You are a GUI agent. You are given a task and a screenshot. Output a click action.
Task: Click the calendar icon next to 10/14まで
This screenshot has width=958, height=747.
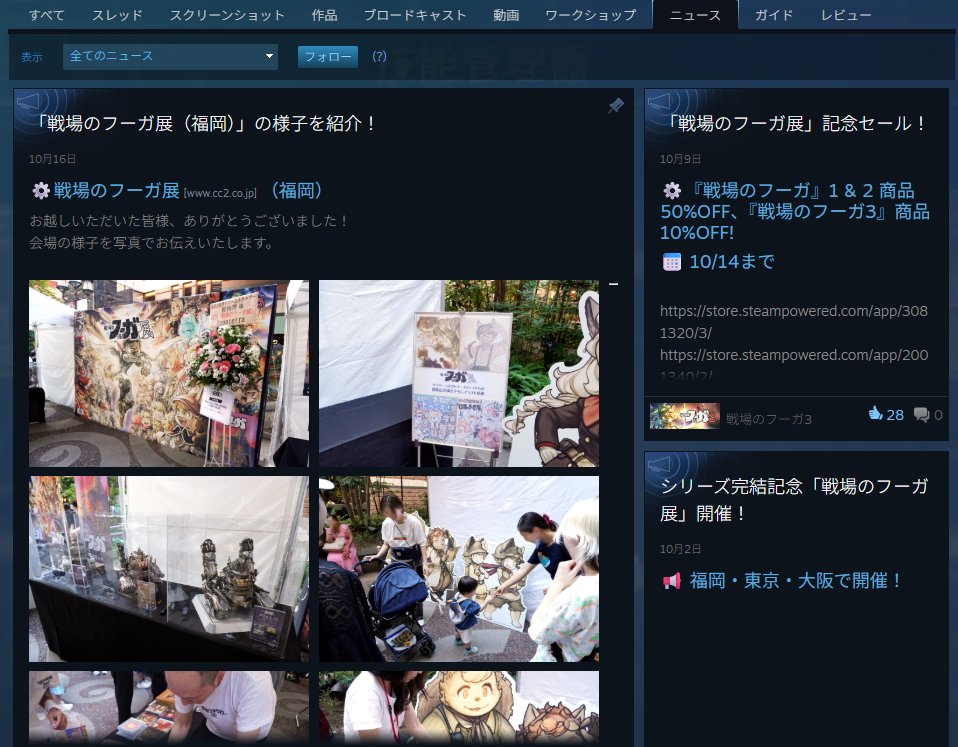671,262
